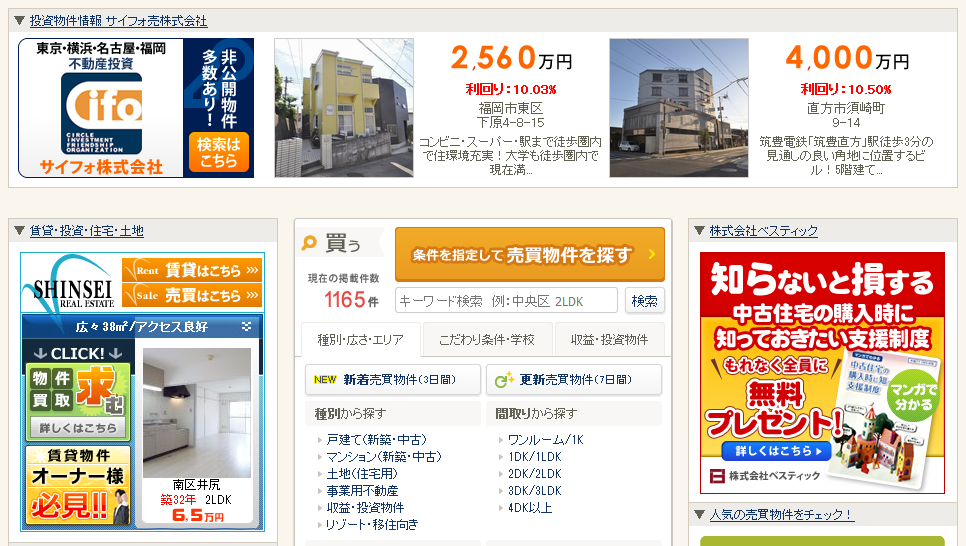Viewport: 966px width, 546px height.
Task: Click the 賃貸はこちら Rent button
Action: (192, 270)
